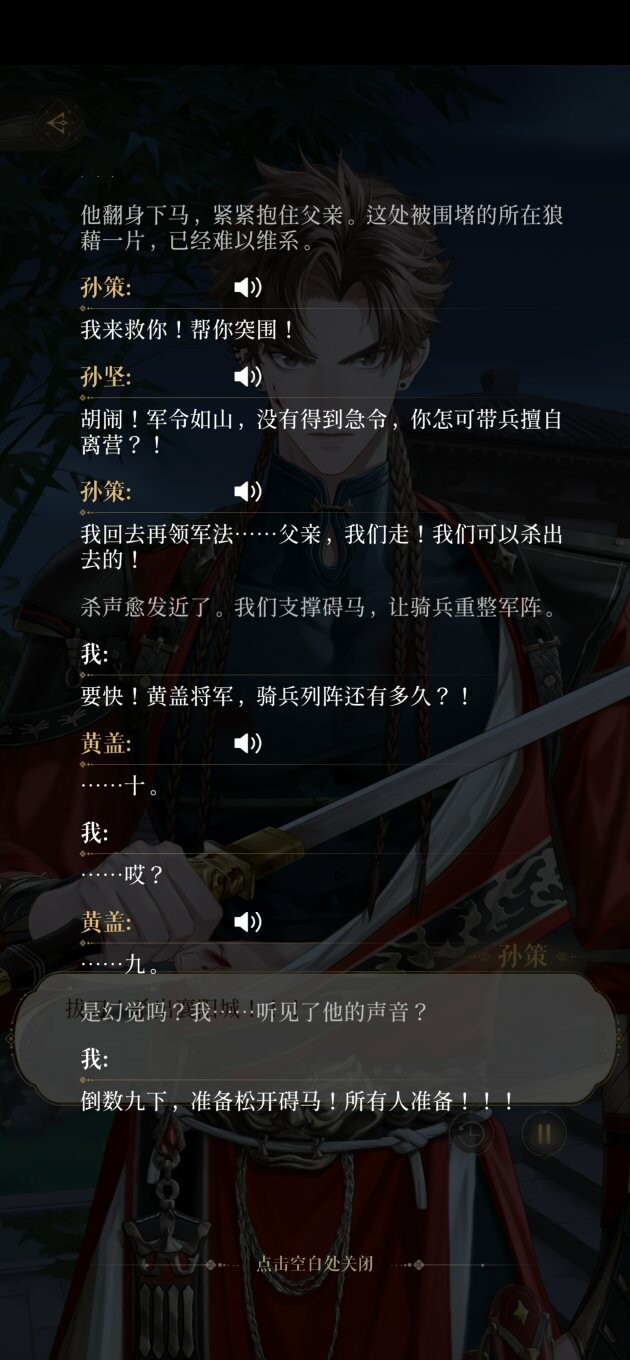Tap 孙坚's line starting "胡闹!军令如山"

coord(322,432)
